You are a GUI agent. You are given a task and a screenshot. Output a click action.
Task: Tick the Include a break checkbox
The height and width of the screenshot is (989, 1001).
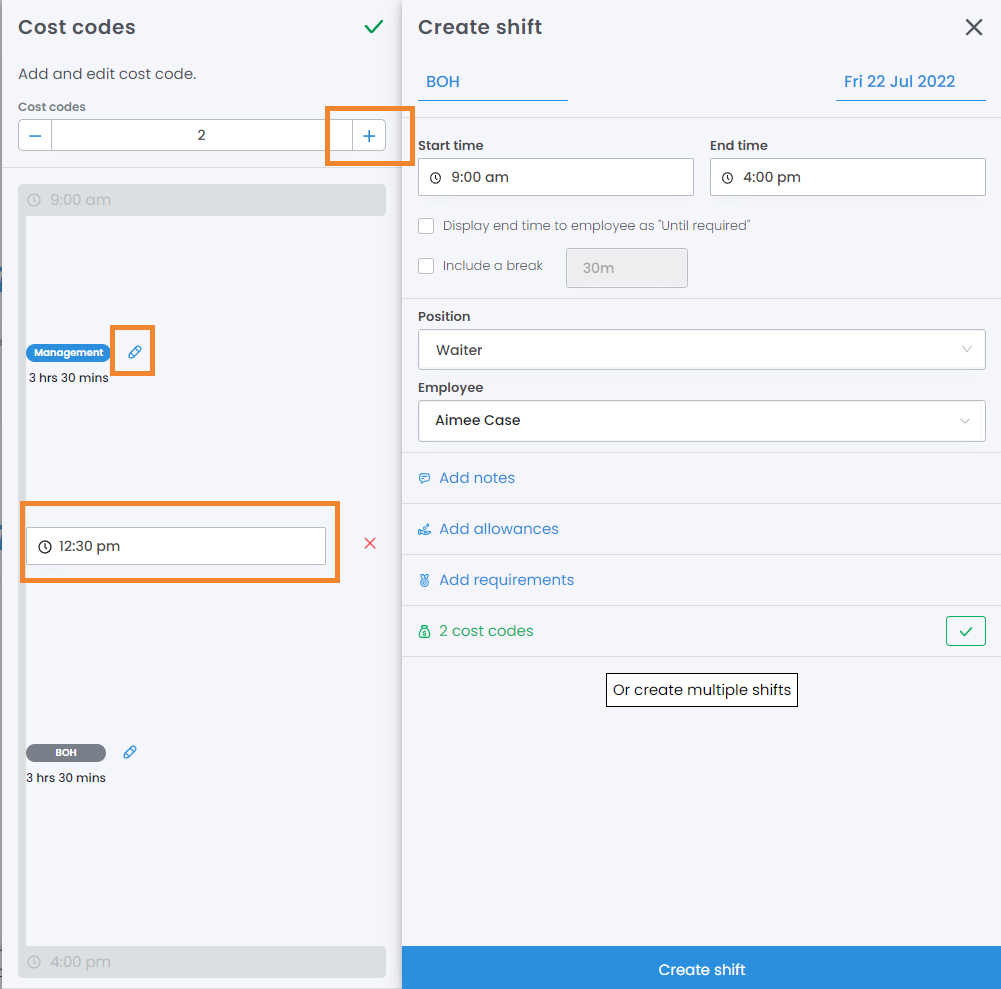tap(426, 266)
